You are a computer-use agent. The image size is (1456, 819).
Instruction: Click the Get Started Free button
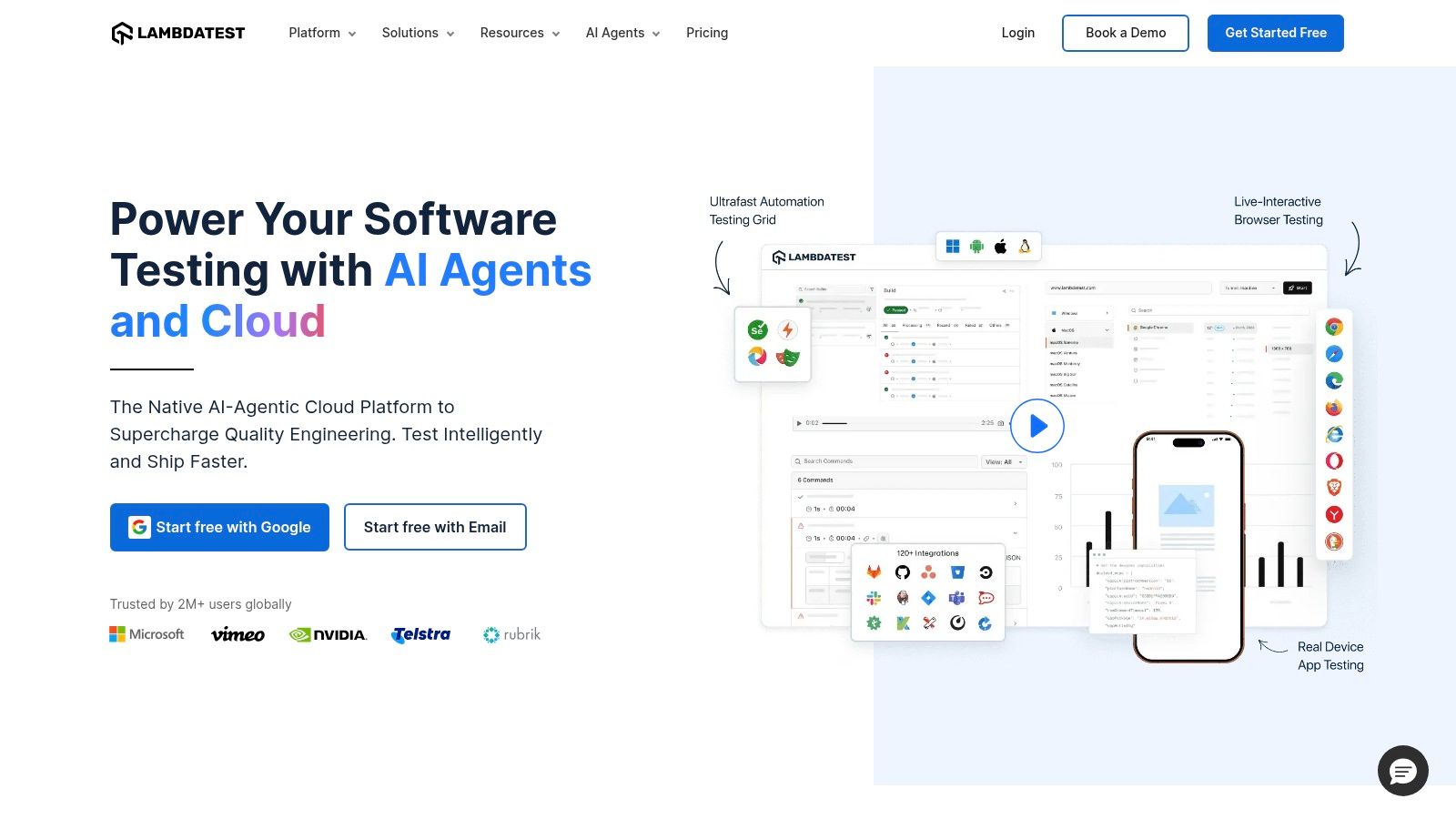coord(1276,33)
